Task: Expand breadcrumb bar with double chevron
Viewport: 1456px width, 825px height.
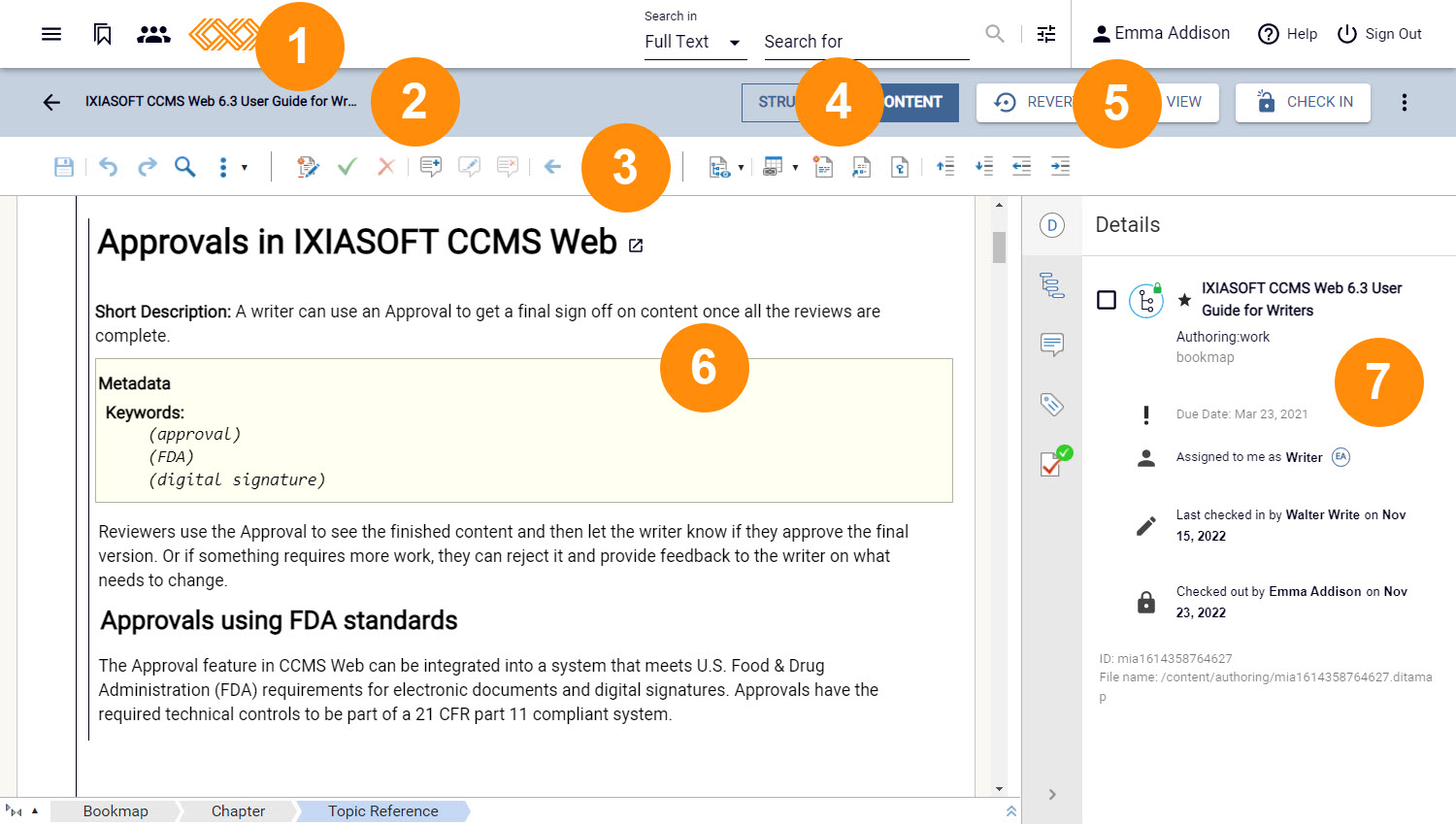Action: click(x=1011, y=811)
